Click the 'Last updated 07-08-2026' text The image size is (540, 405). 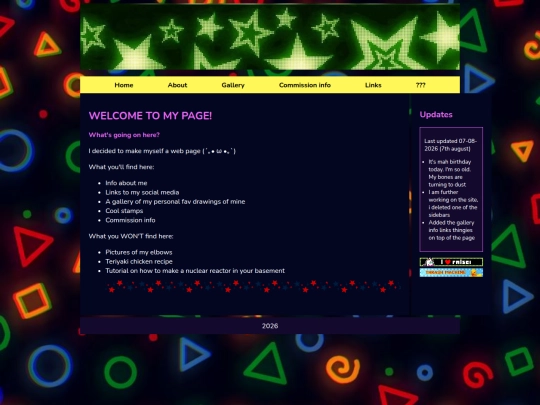(x=450, y=145)
